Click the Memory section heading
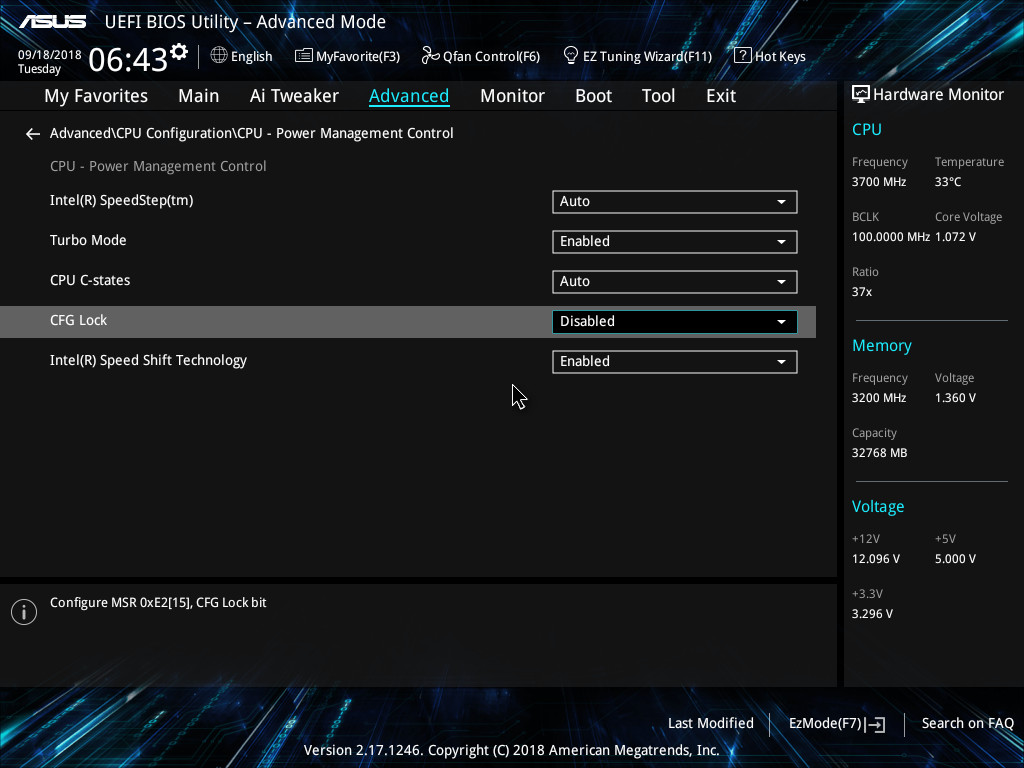 (882, 346)
